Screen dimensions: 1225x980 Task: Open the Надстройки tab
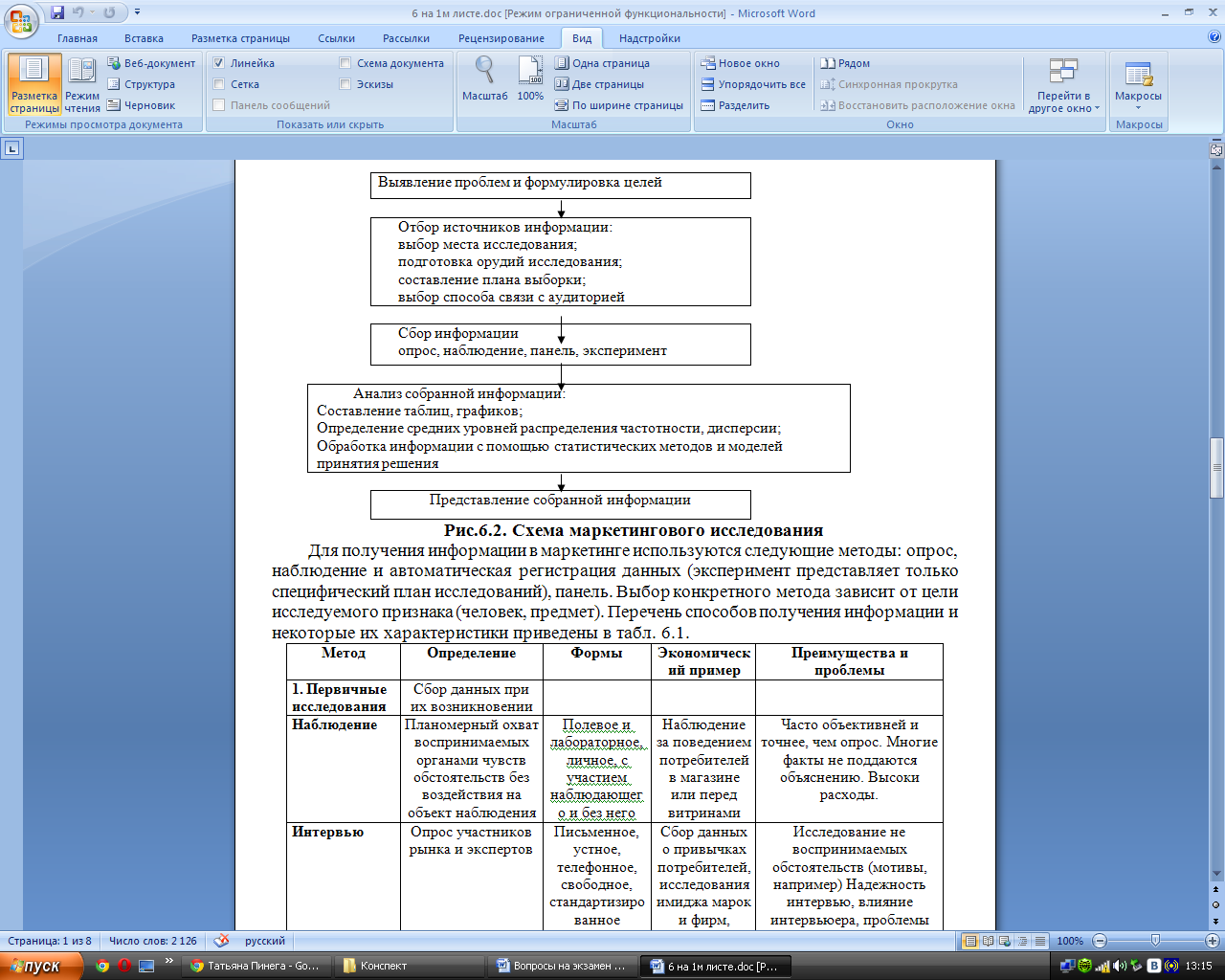(650, 38)
